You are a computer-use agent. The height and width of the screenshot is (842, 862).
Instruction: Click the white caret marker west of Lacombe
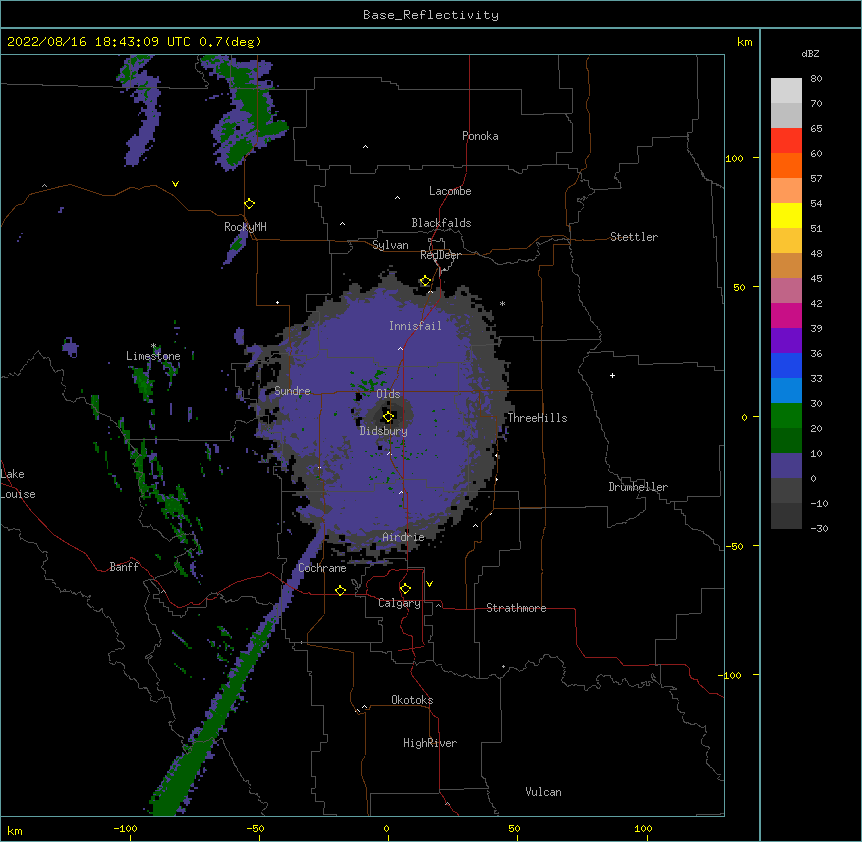click(x=397, y=198)
